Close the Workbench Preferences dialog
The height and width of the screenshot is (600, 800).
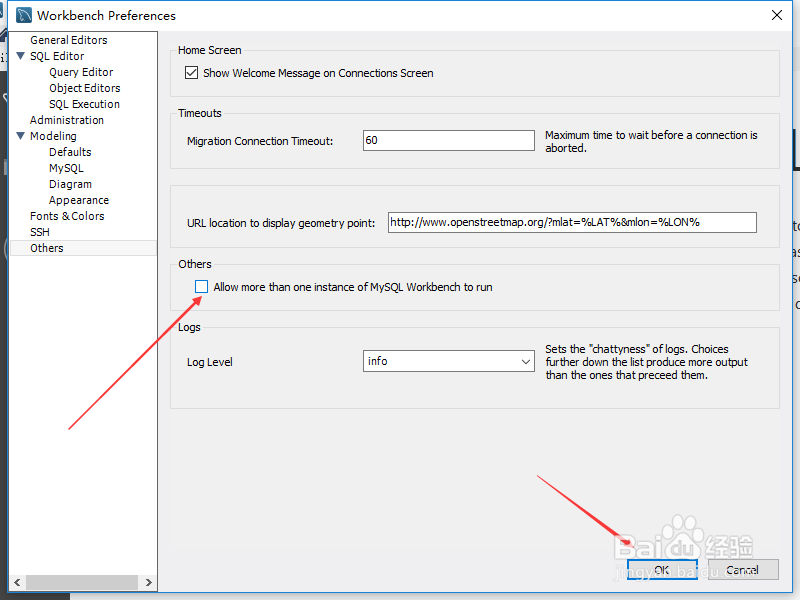pos(777,15)
